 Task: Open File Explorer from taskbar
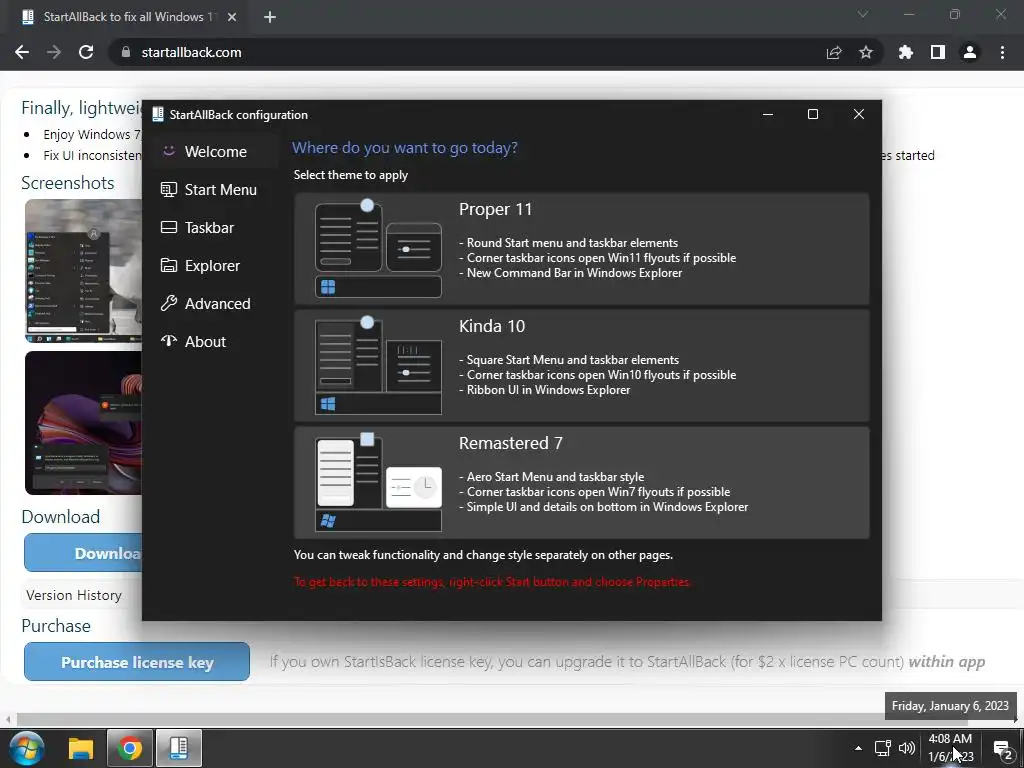81,748
